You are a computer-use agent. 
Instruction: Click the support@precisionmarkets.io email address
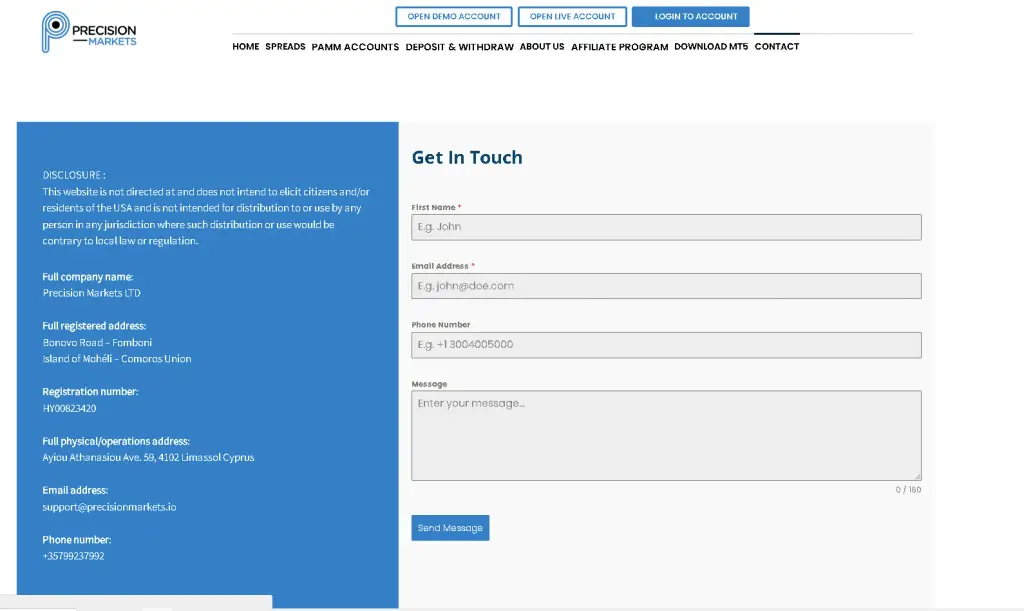pos(109,507)
